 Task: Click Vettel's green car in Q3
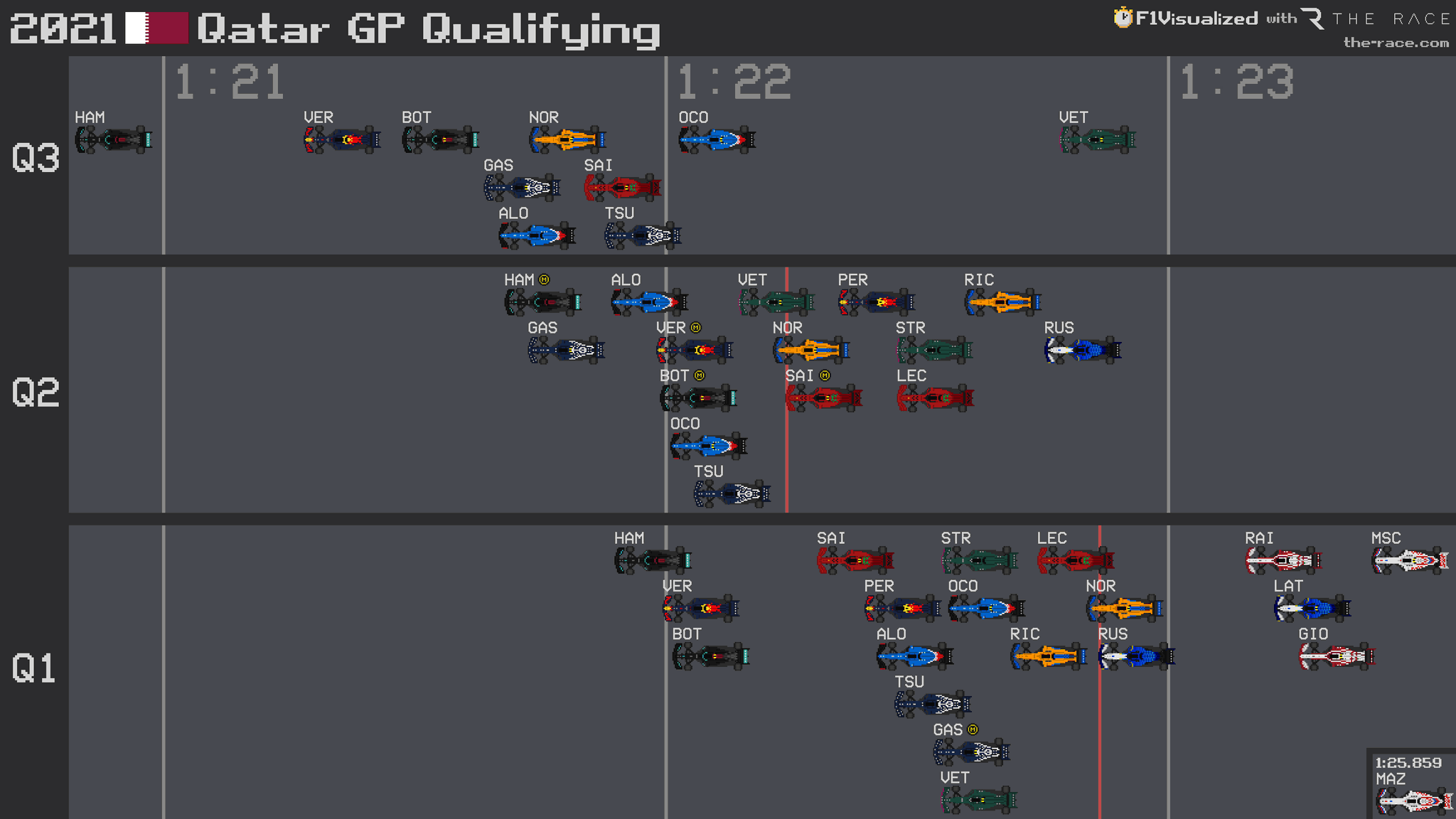click(x=1097, y=140)
